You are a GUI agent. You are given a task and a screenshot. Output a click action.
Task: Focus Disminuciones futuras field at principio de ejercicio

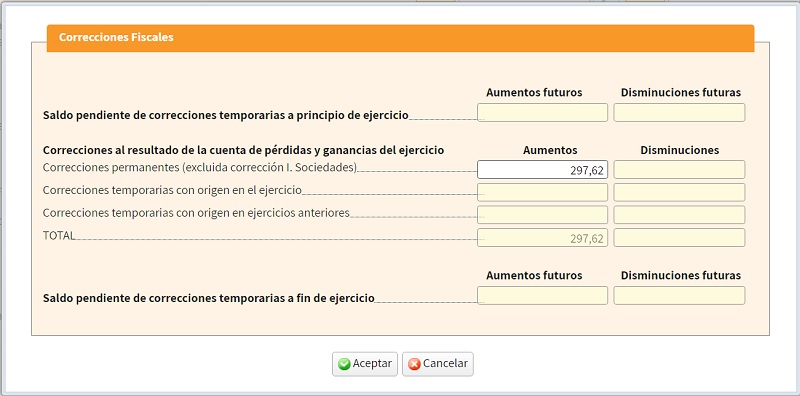(679, 112)
